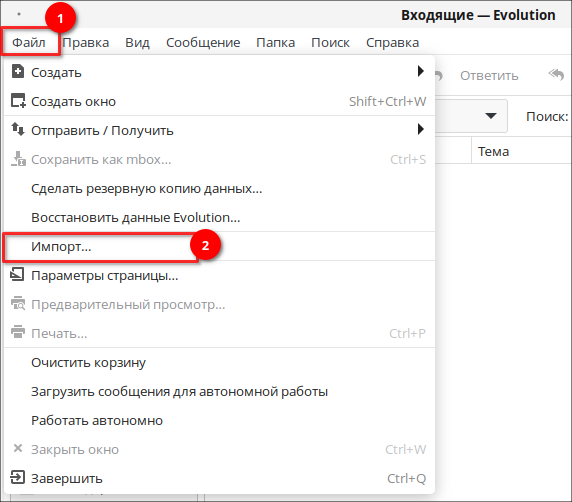Choose Создать окно menu entry
The height and width of the screenshot is (502, 572).
click(x=219, y=101)
